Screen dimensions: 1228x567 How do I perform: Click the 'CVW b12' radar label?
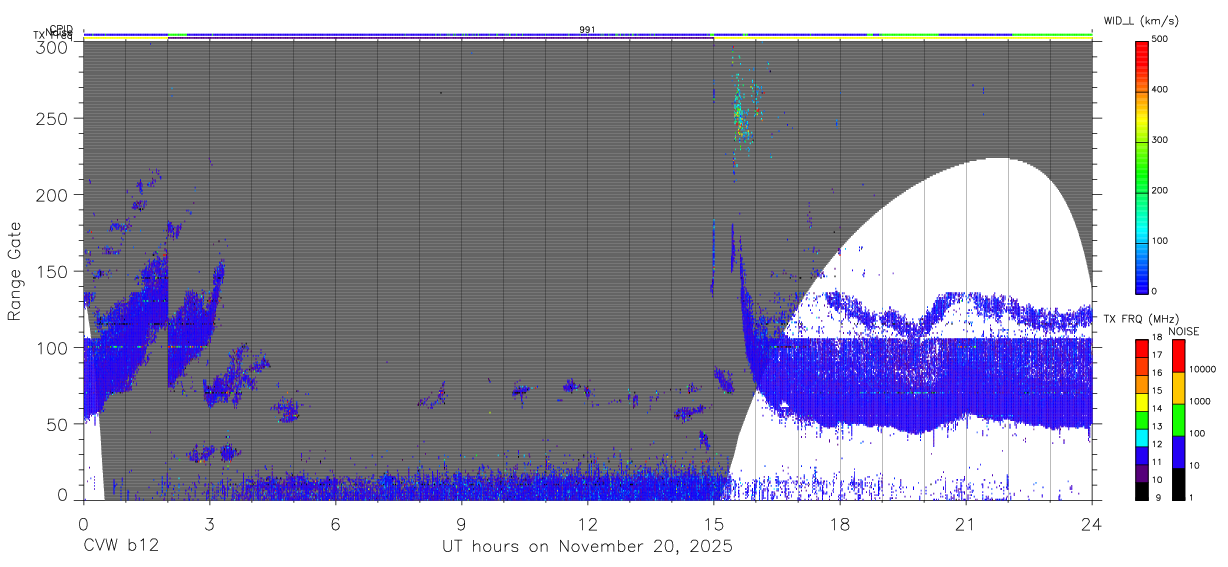pyautogui.click(x=120, y=547)
